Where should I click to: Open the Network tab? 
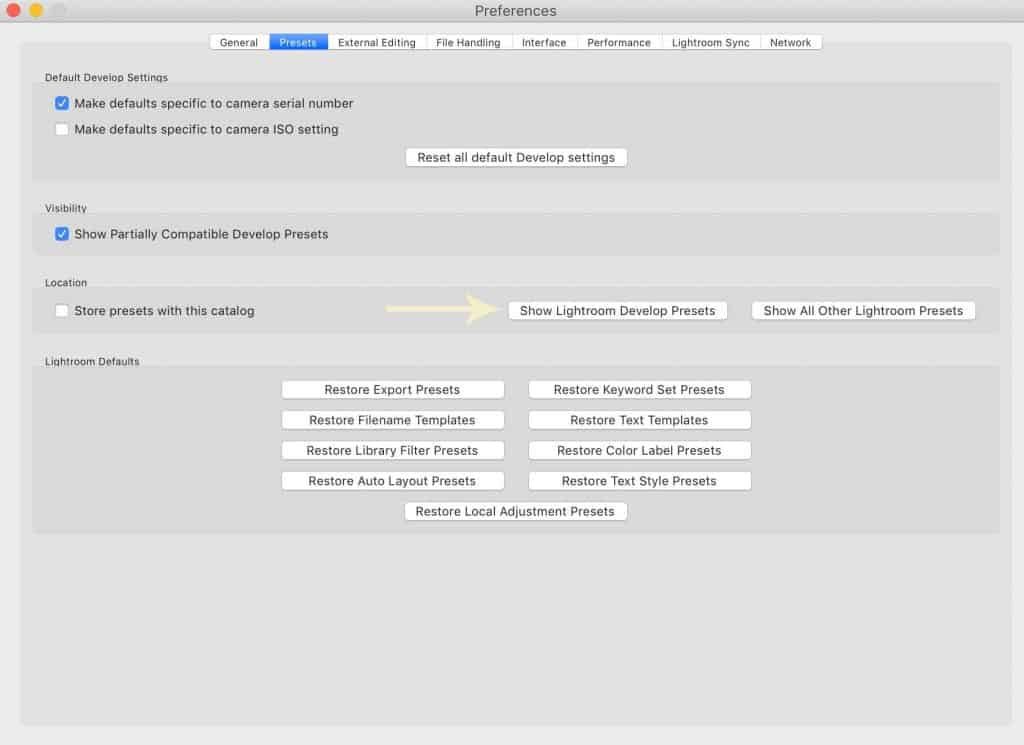790,42
